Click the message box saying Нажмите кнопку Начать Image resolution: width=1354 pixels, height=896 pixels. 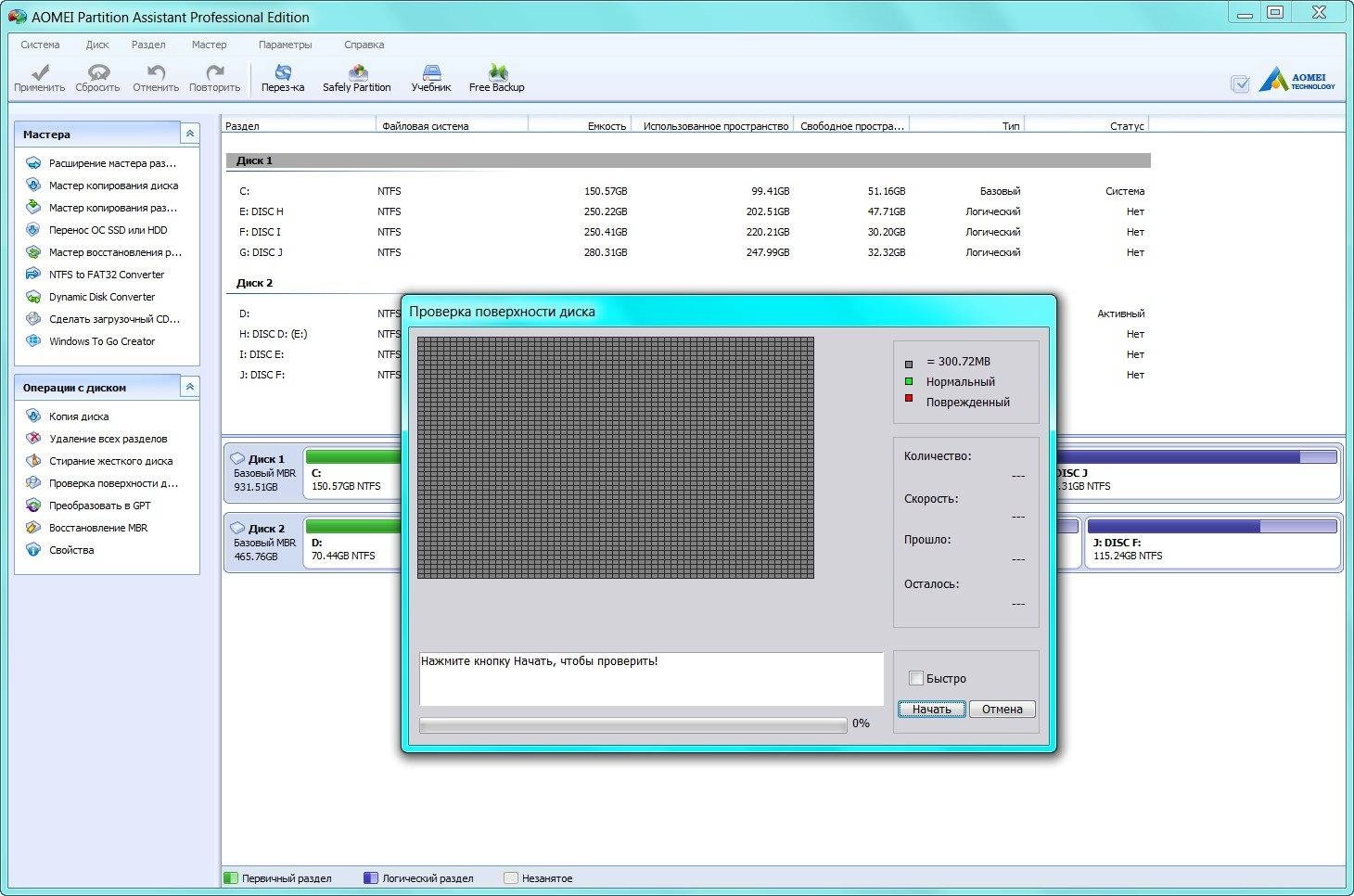click(x=651, y=678)
